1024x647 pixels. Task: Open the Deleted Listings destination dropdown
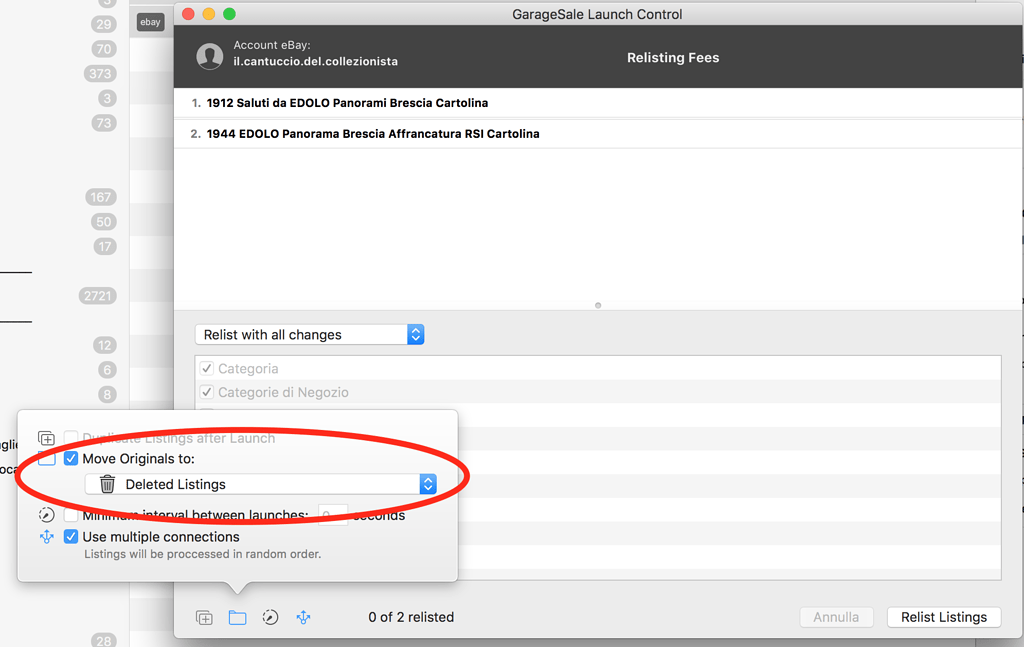(261, 484)
